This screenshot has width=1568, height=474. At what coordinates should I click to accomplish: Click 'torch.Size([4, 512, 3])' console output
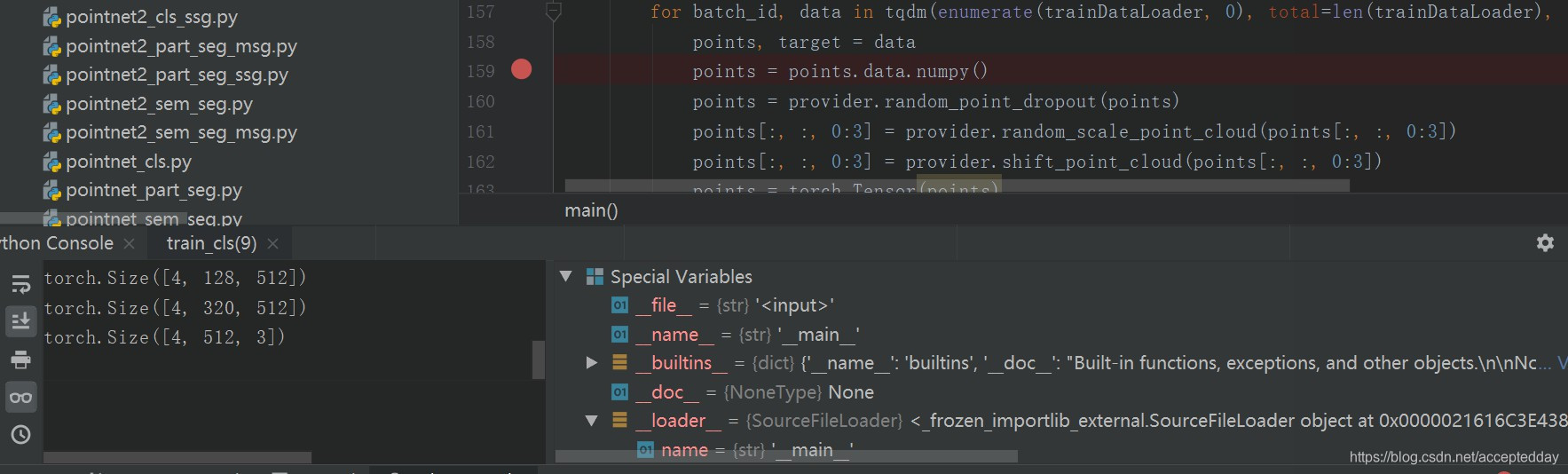[x=164, y=337]
